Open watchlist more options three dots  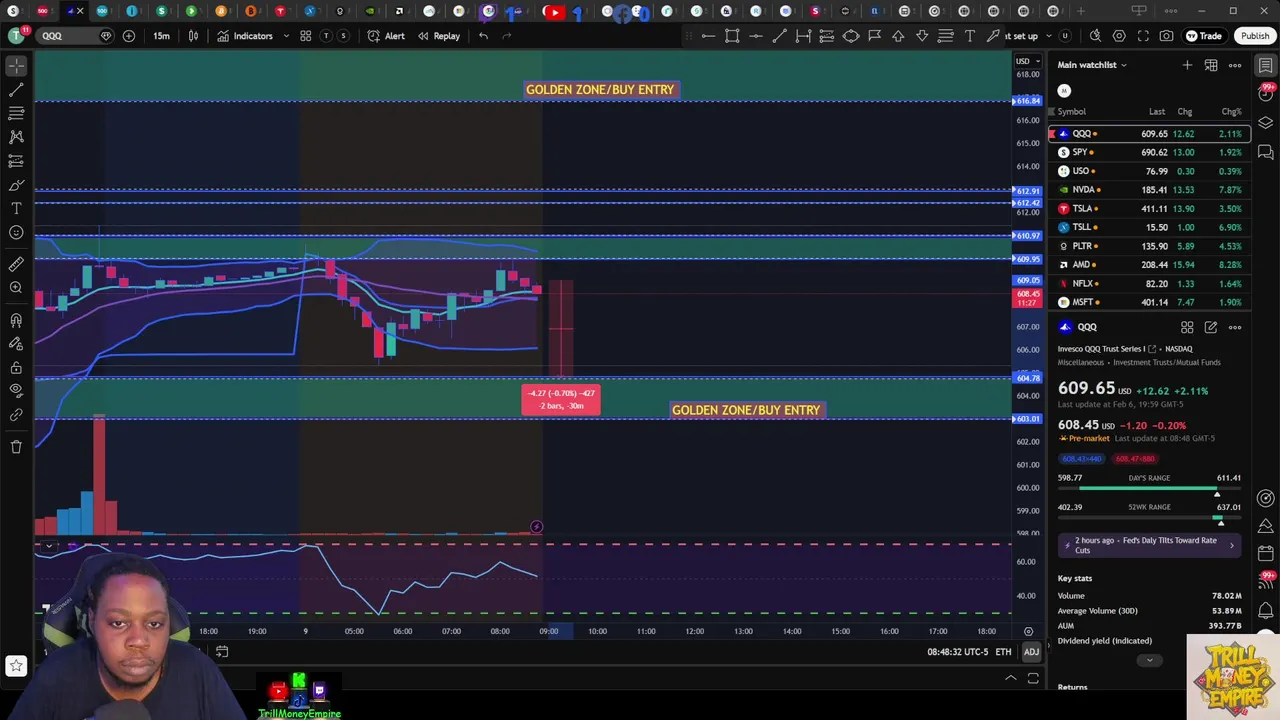click(1235, 65)
